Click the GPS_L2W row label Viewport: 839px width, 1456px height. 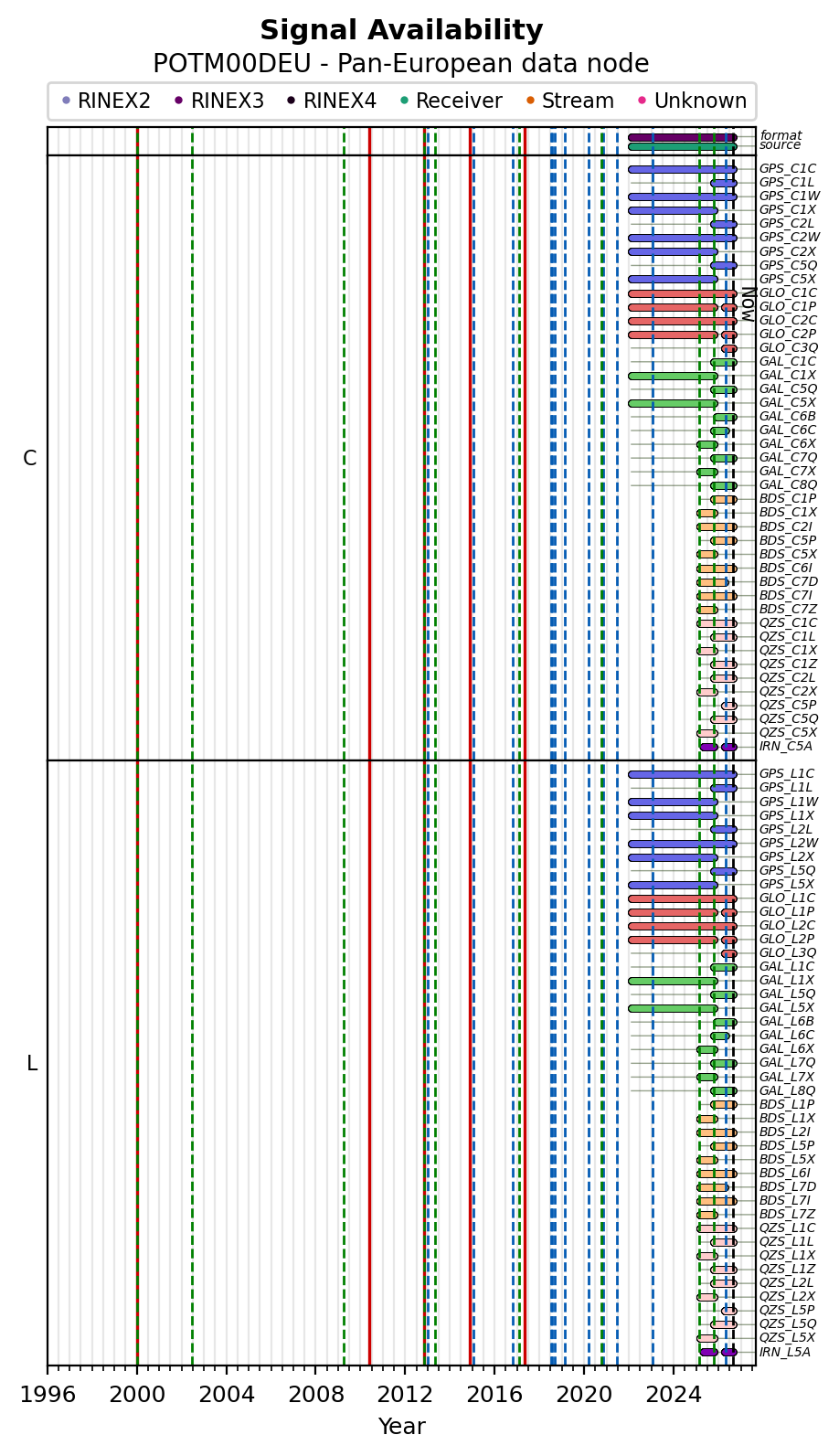click(789, 843)
